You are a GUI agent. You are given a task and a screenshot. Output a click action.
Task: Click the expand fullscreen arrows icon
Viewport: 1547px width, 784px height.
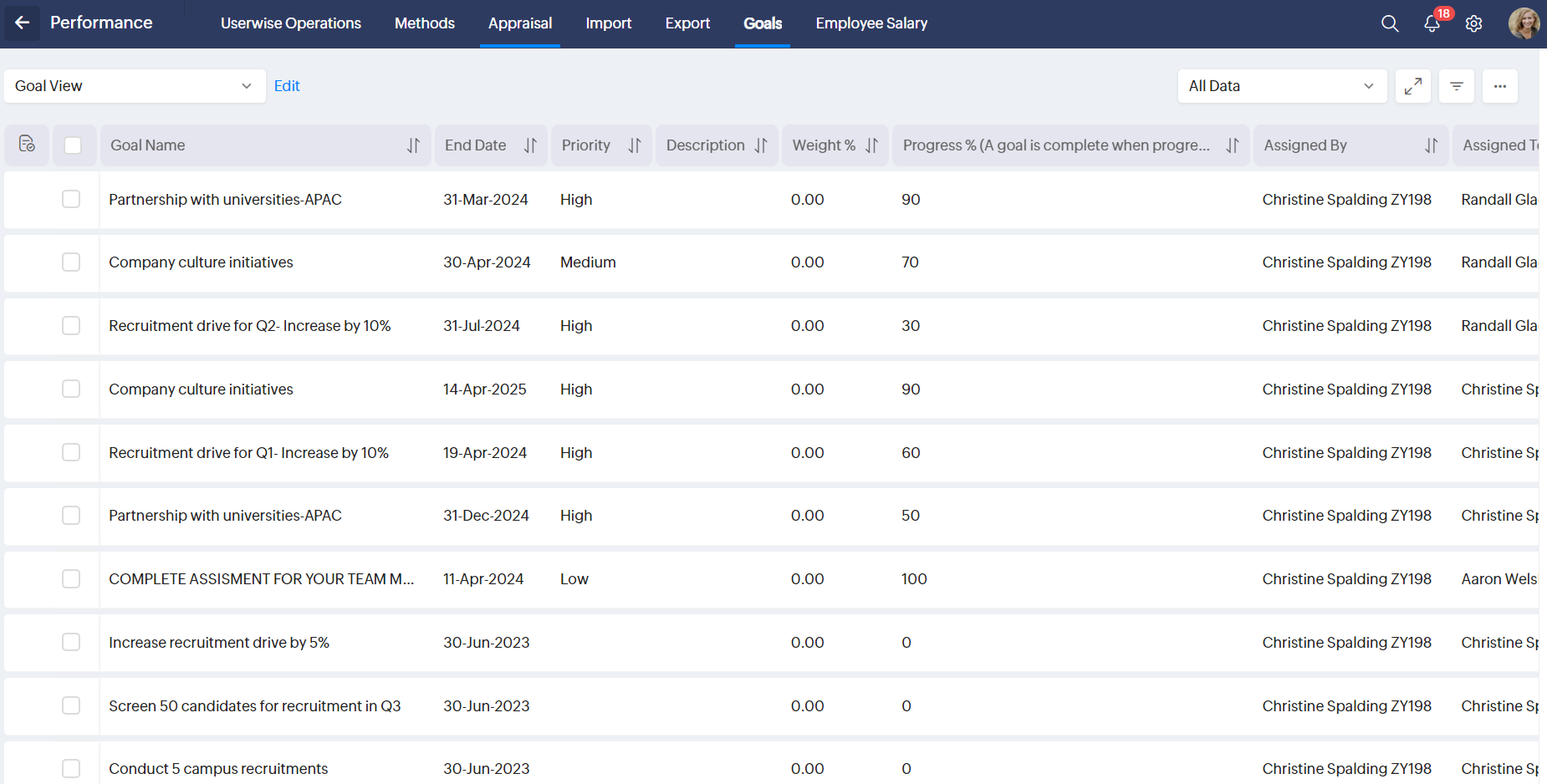click(x=1413, y=86)
